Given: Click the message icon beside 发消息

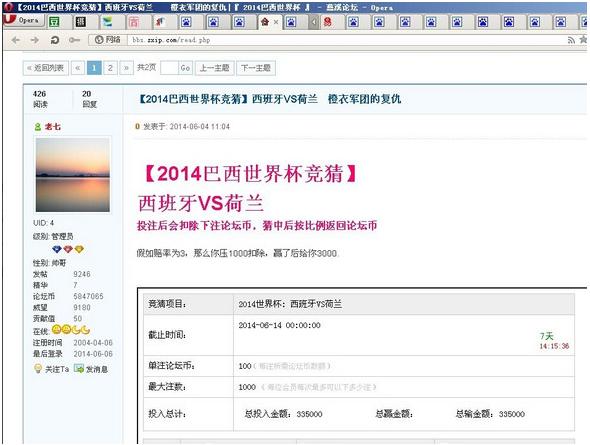Looking at the screenshot, I should coord(79,369).
